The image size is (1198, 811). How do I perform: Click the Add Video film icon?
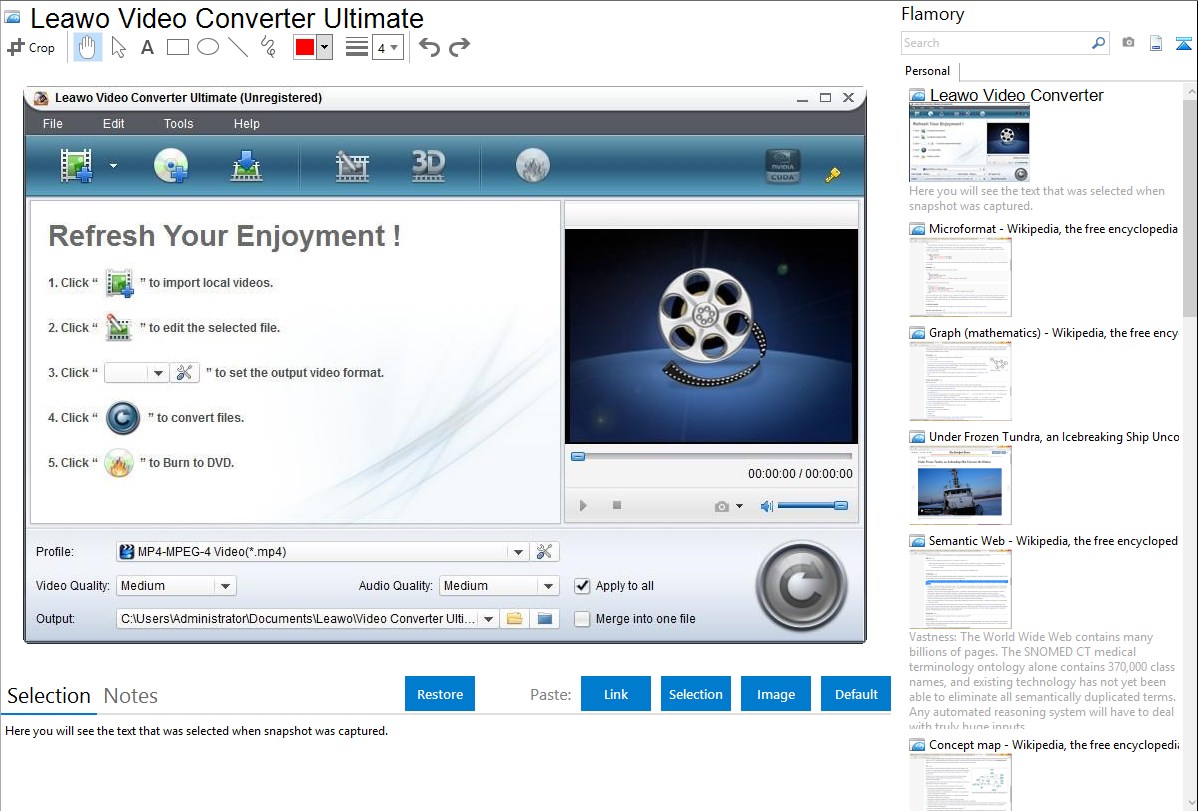77,166
